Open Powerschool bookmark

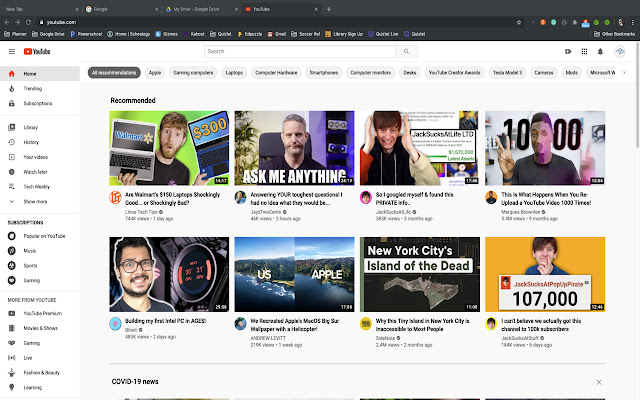click(86, 34)
